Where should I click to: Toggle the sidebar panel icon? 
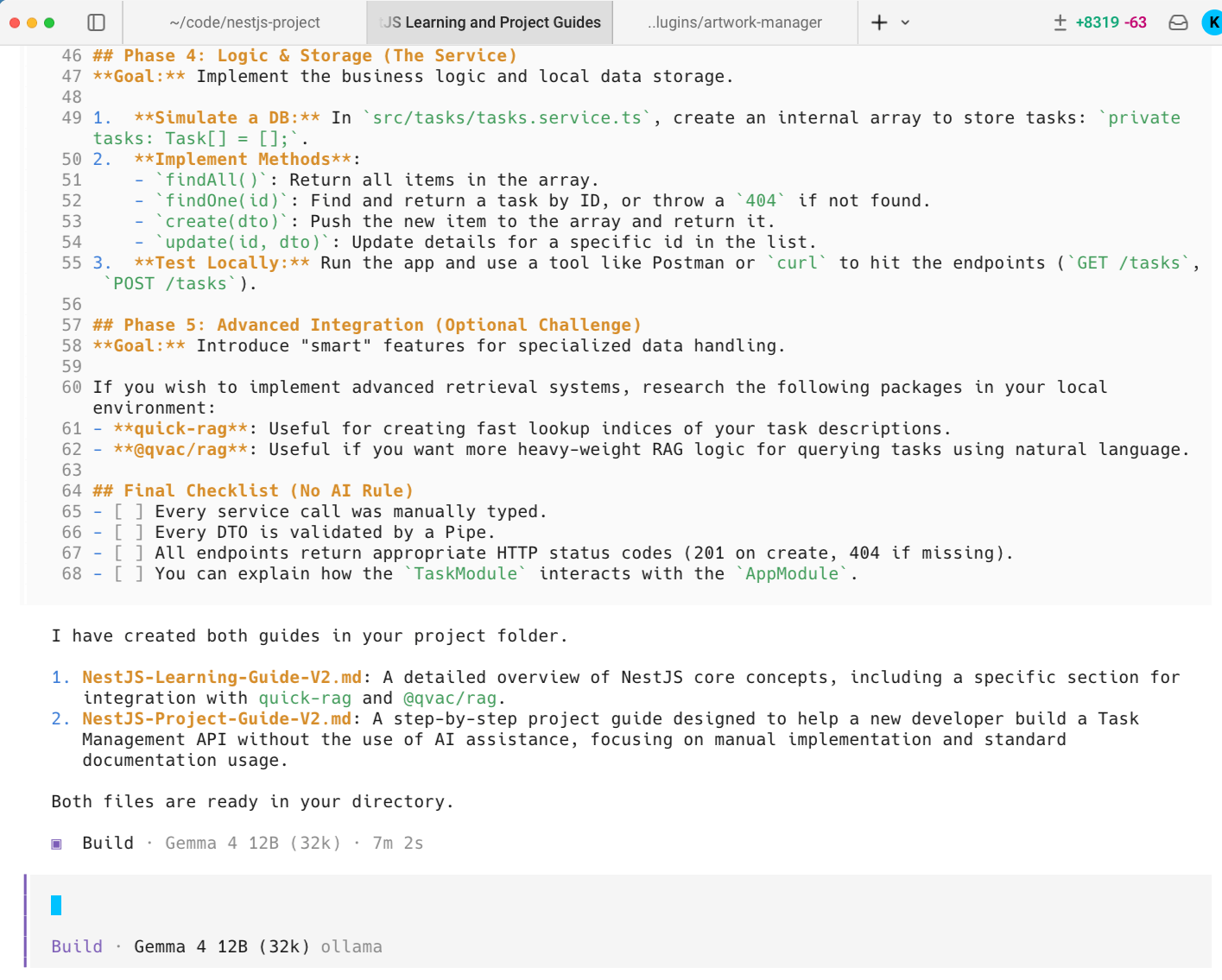pyautogui.click(x=97, y=22)
